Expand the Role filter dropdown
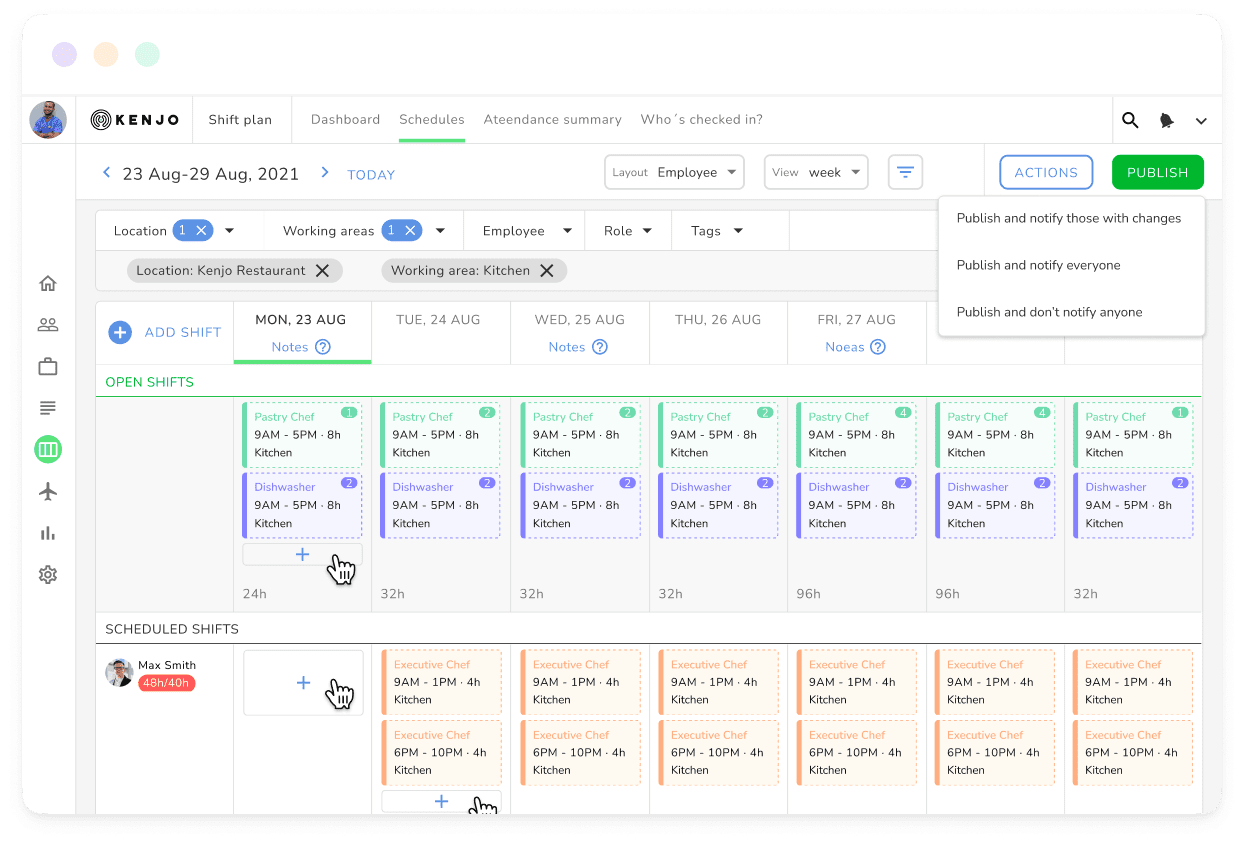 (627, 231)
